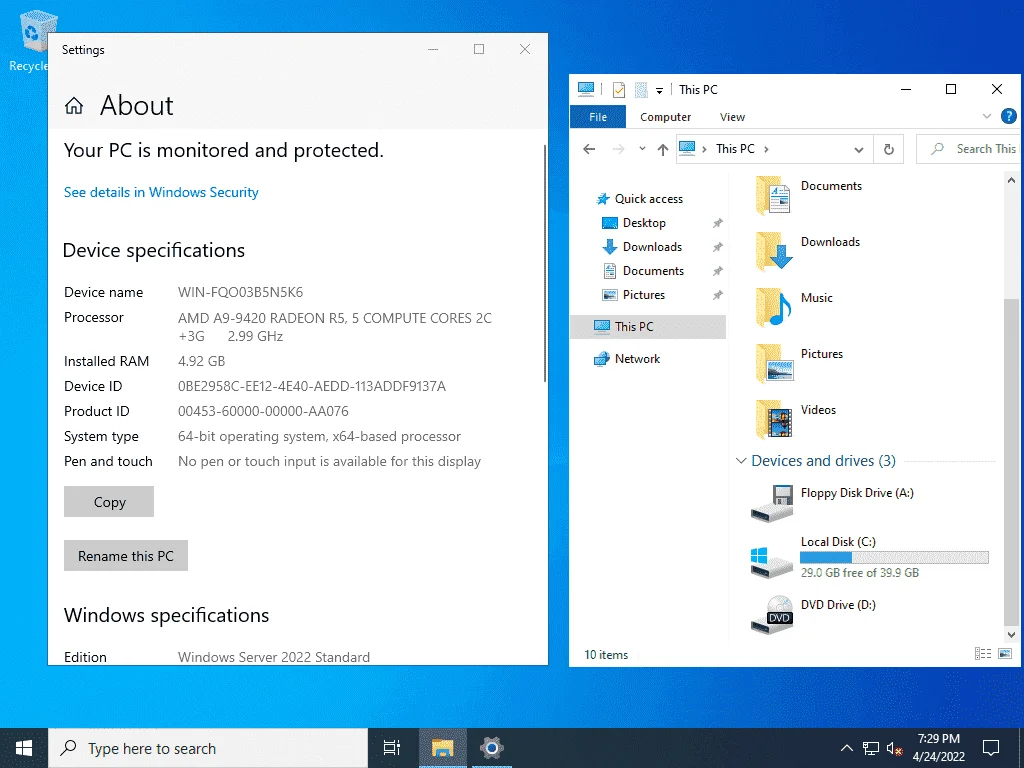Click the Device name value WIN-FQO03B5N5K6
This screenshot has height=768, width=1024.
click(x=240, y=292)
